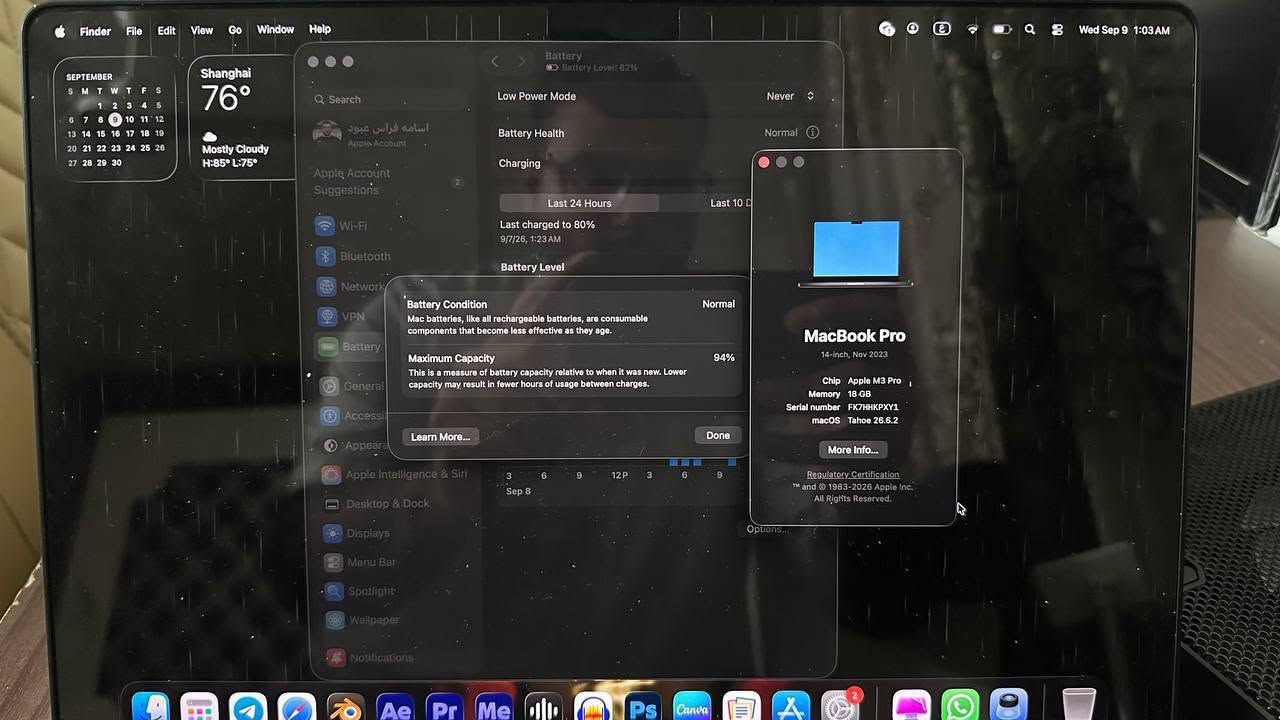
Task: Open the File menu
Action: [x=134, y=31]
